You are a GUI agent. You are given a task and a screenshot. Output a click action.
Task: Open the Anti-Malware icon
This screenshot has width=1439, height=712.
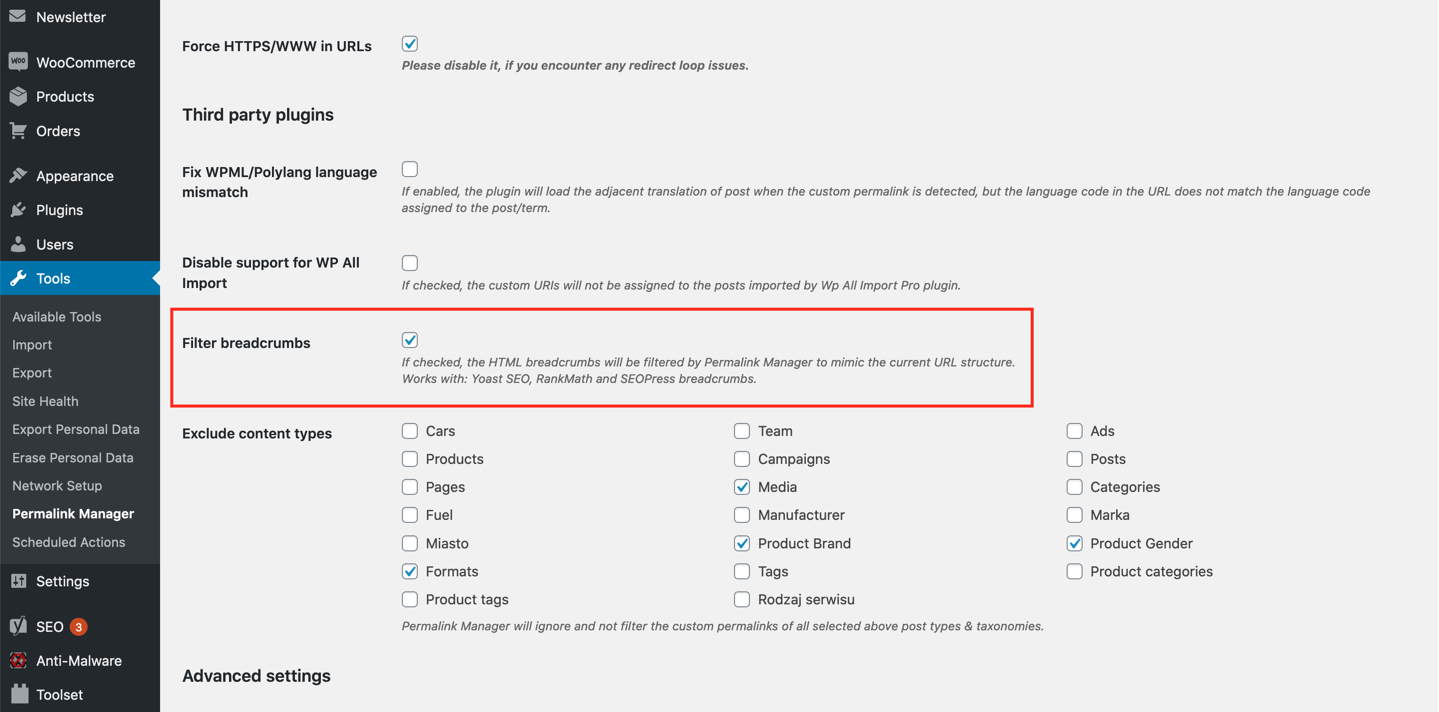tap(18, 661)
